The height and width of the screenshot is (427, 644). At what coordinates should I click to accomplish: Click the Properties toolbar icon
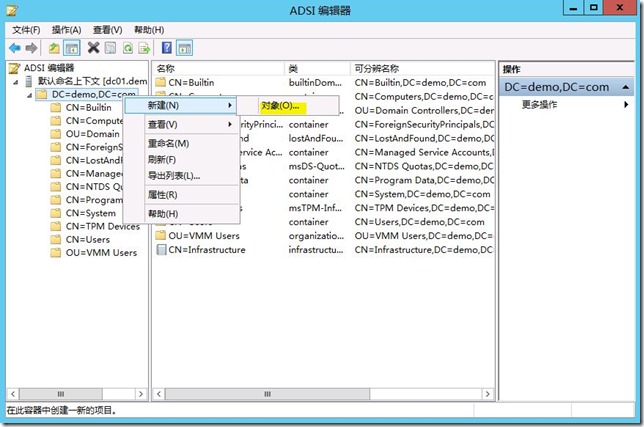click(x=110, y=48)
